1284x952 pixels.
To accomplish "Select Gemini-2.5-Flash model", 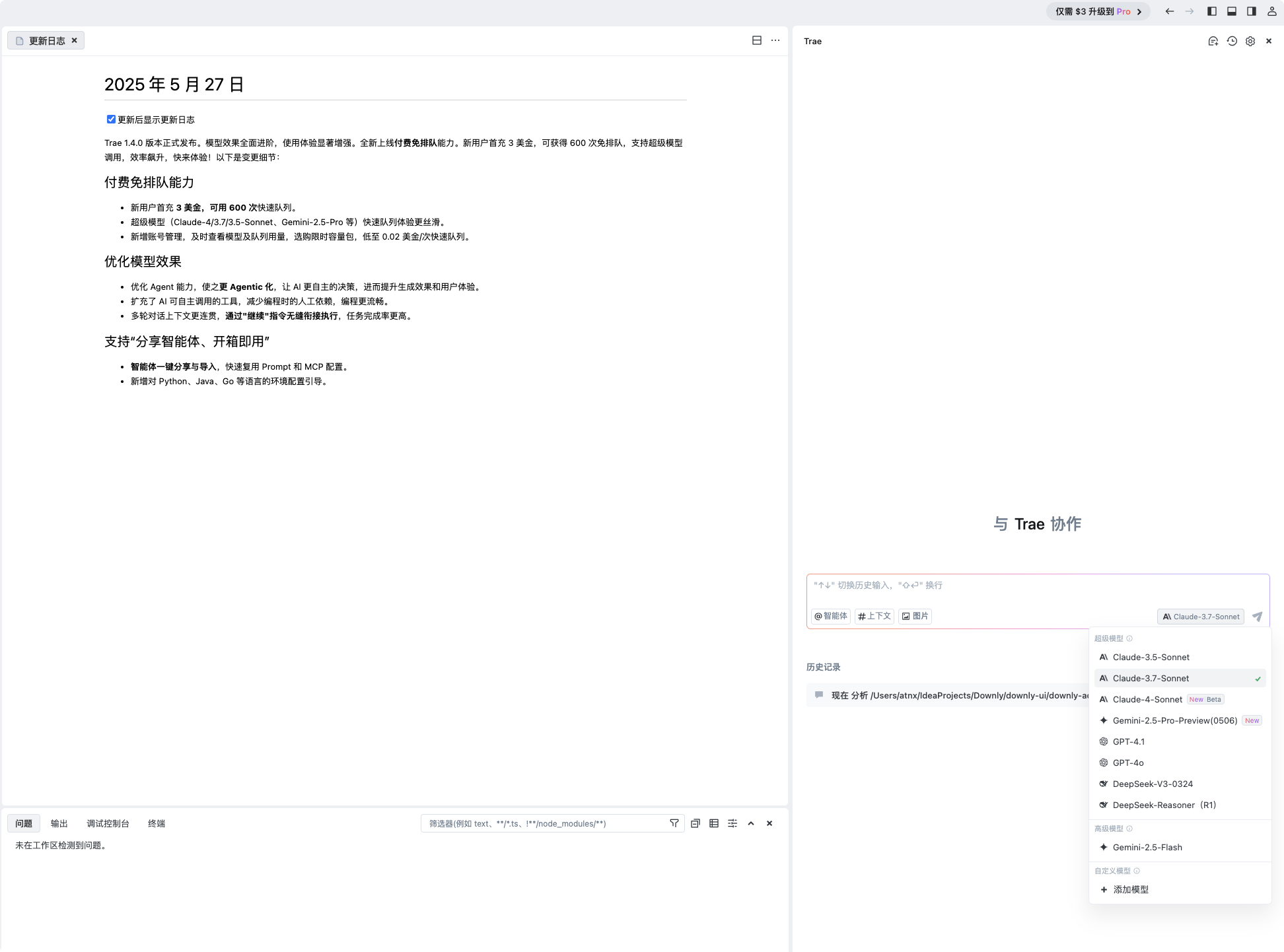I will 1180,847.
